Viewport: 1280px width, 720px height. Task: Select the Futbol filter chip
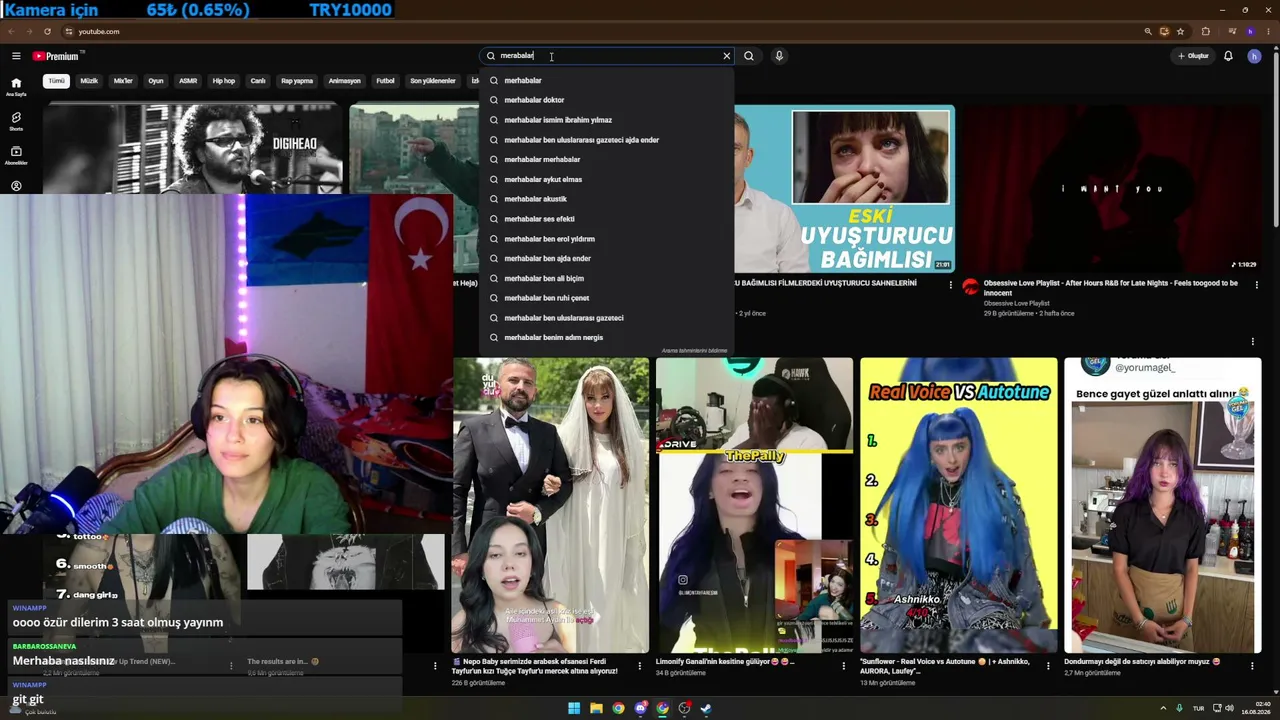click(385, 81)
